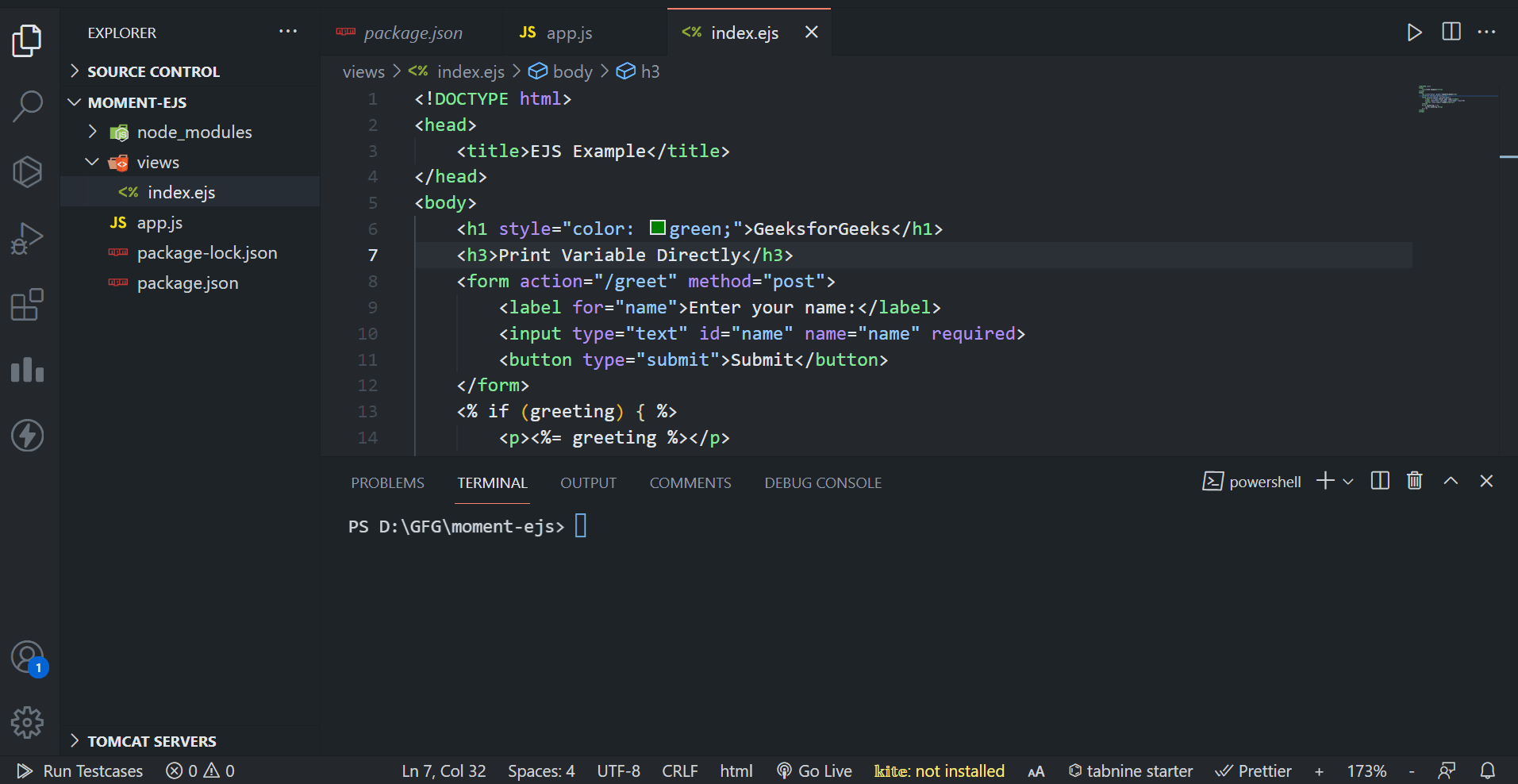
Task: Open the launch profile dropdown beside plus
Action: coord(1348,482)
